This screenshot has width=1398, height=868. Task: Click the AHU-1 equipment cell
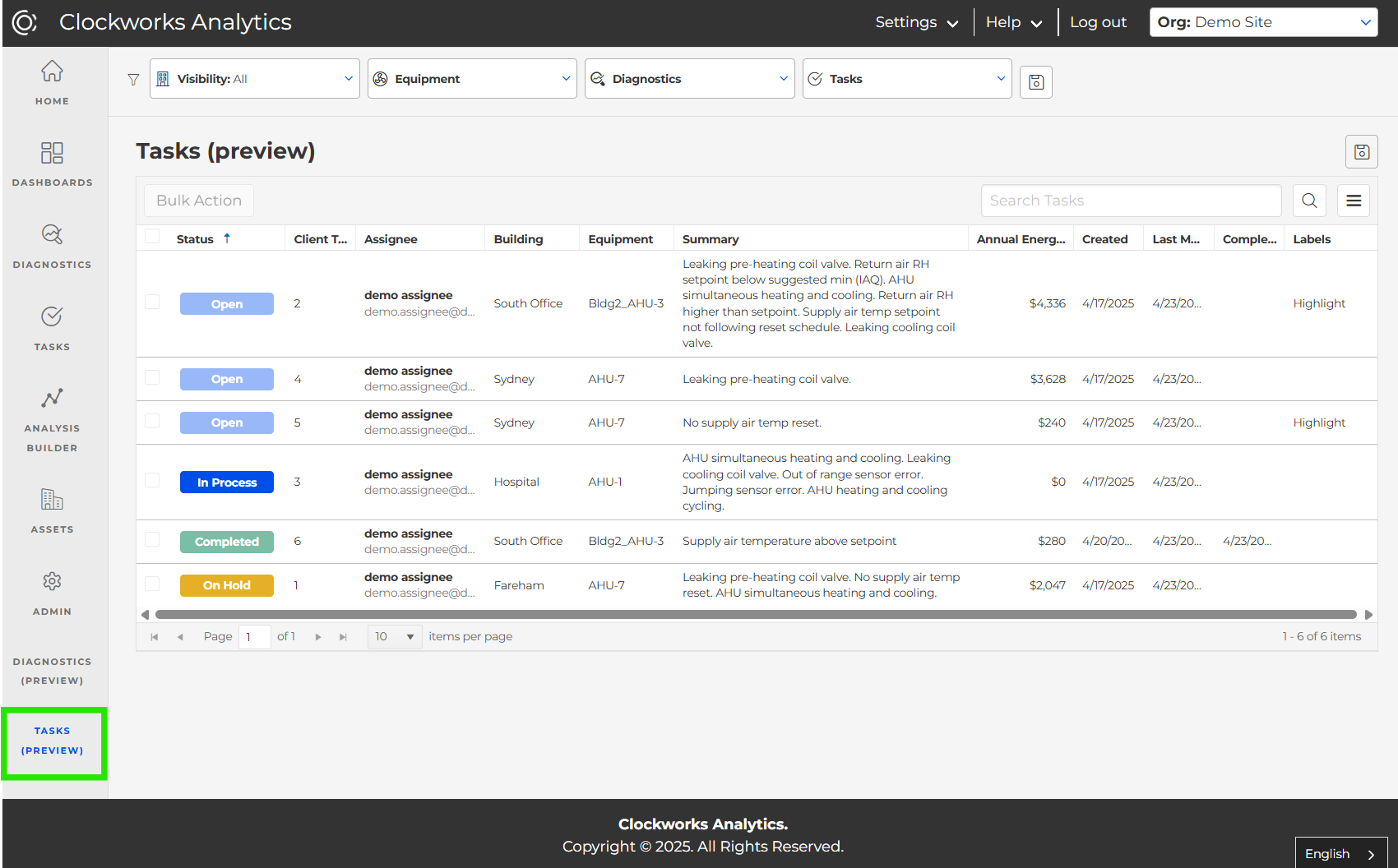[x=604, y=482]
